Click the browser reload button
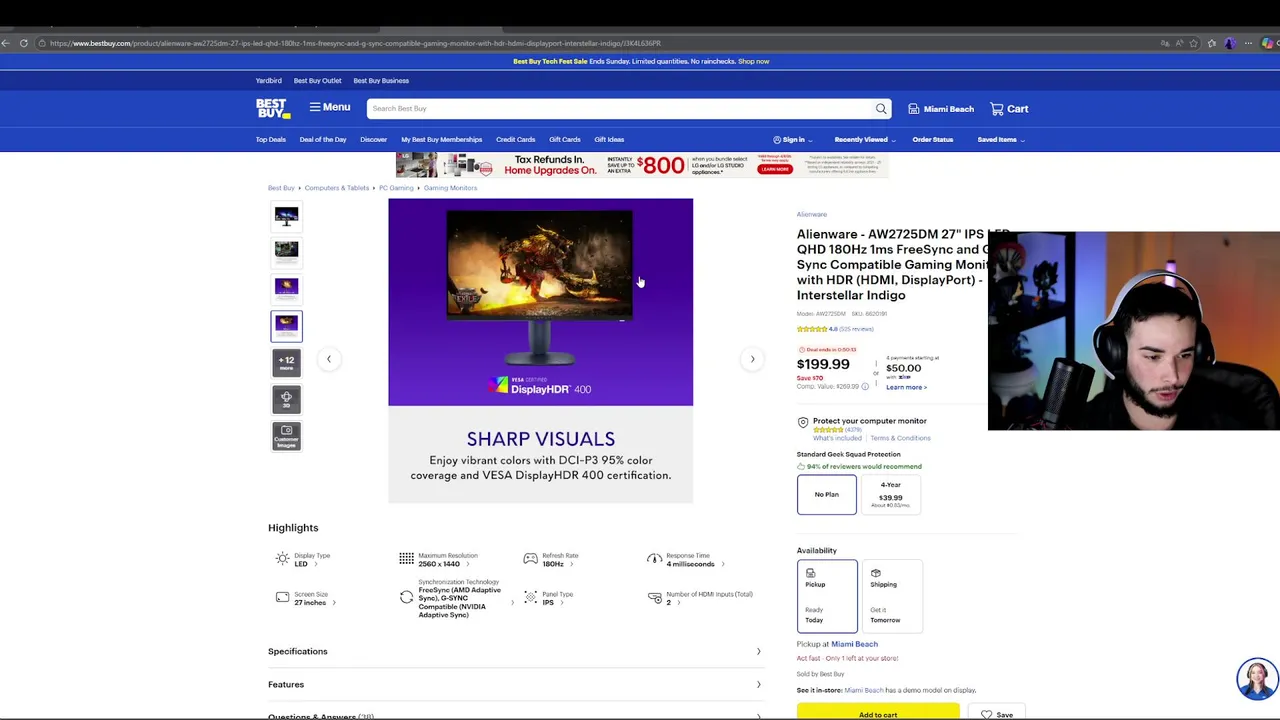The width and height of the screenshot is (1280, 720). (x=24, y=43)
